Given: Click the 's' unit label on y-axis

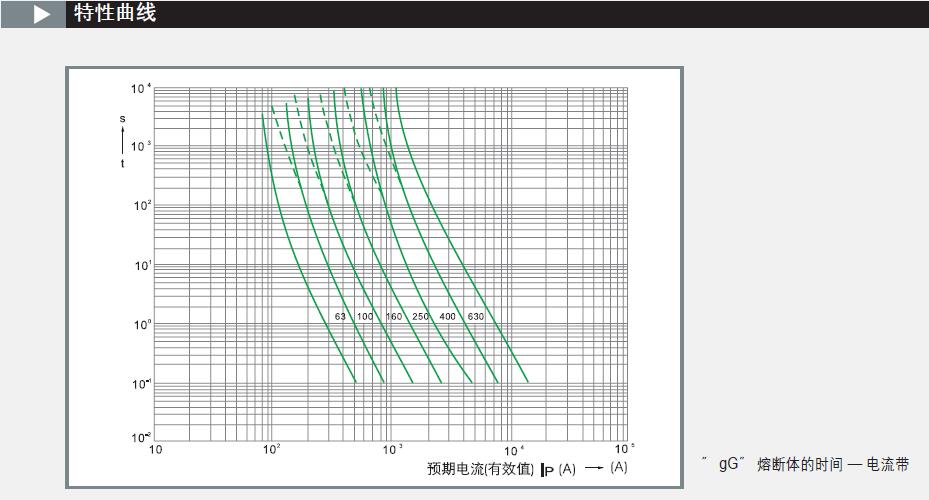Looking at the screenshot, I should click(x=123, y=118).
